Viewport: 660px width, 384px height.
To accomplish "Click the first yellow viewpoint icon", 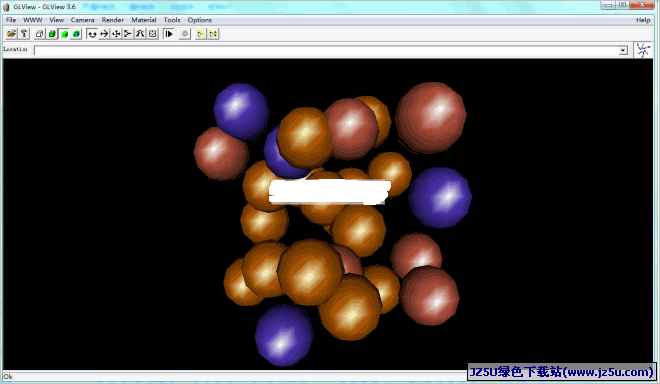I will 201,34.
